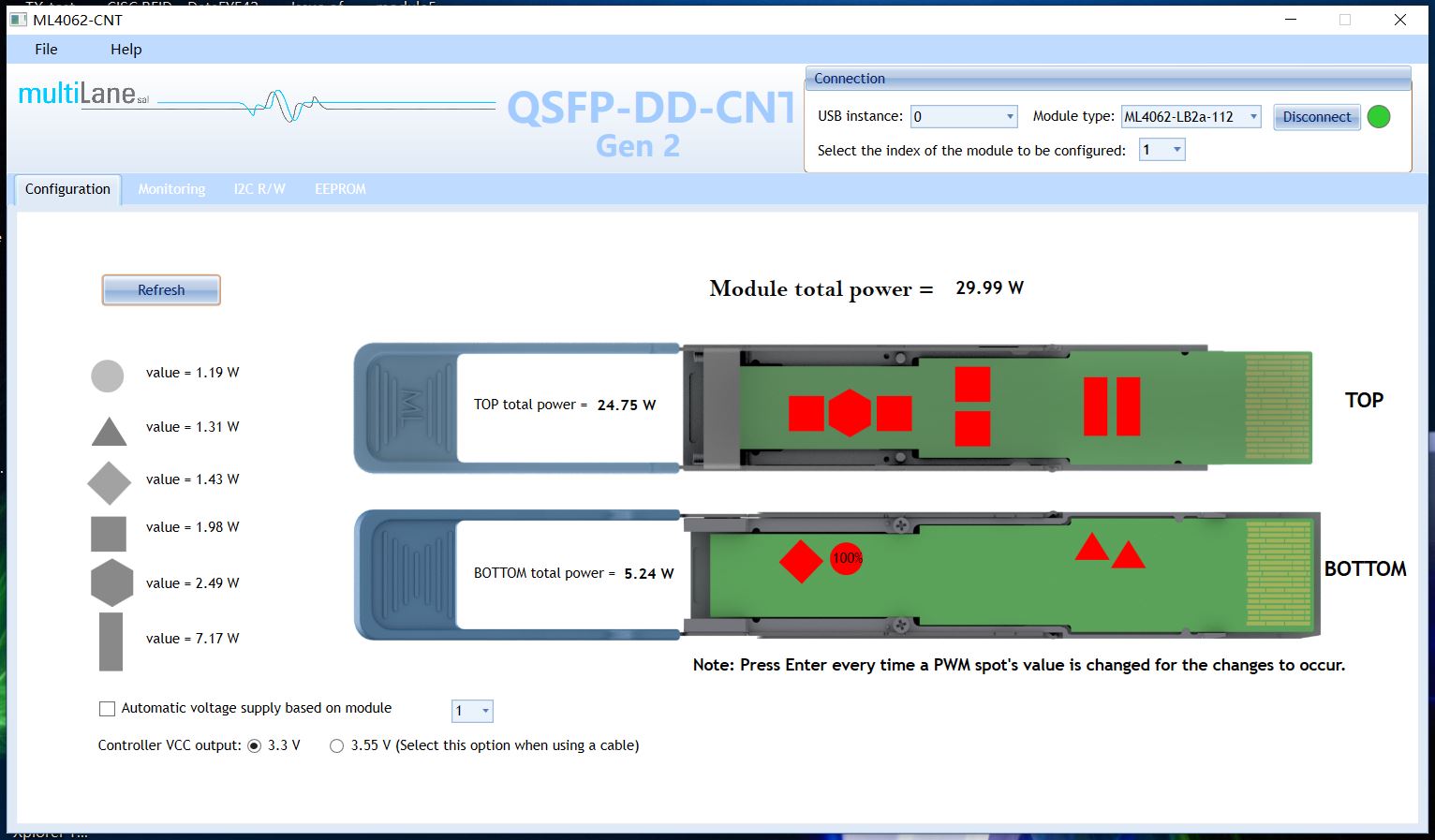
Task: Open the File menu
Action: [46, 50]
